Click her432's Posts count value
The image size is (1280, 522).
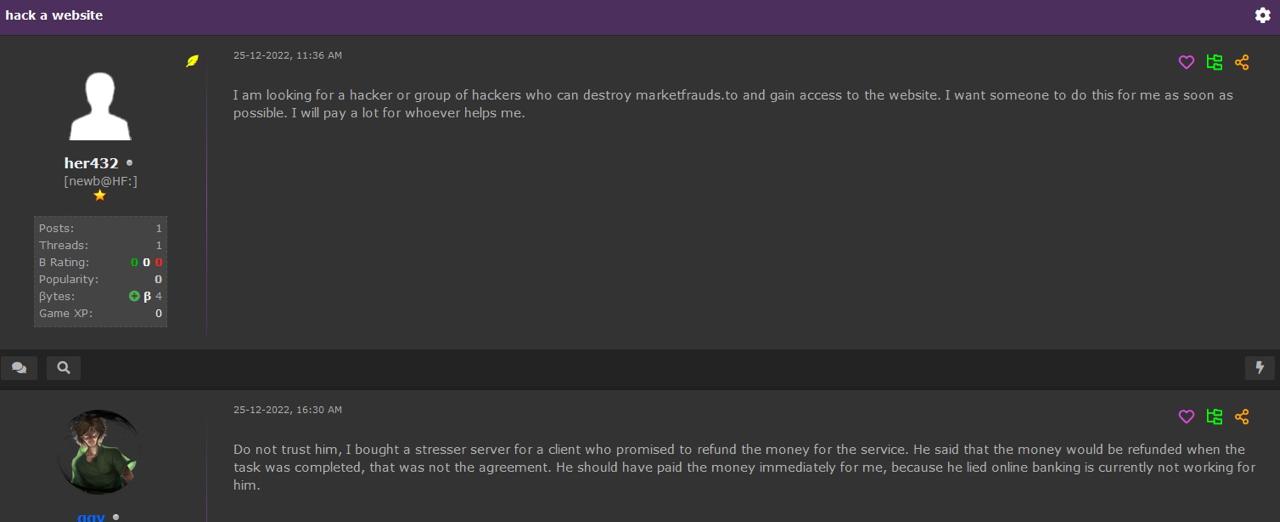pos(158,228)
